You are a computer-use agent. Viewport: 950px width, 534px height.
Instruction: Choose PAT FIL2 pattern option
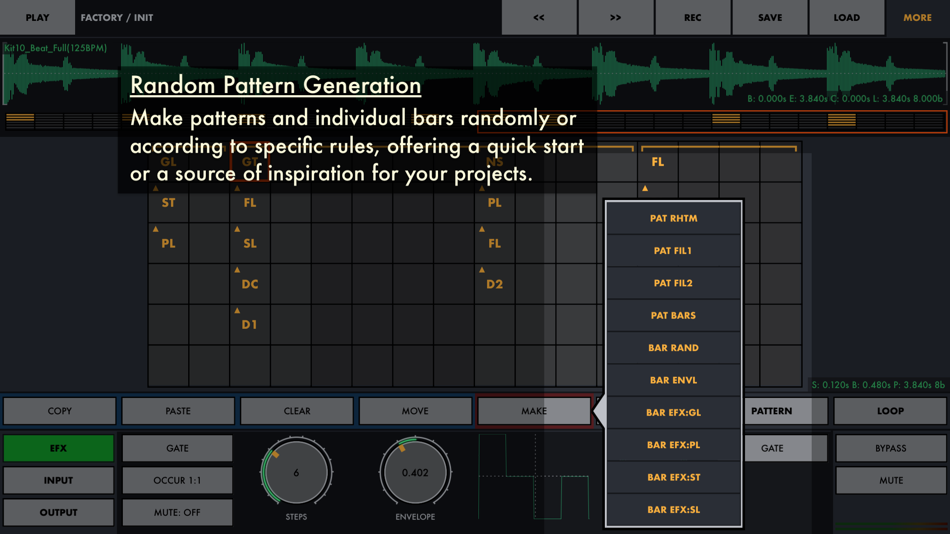[674, 283]
